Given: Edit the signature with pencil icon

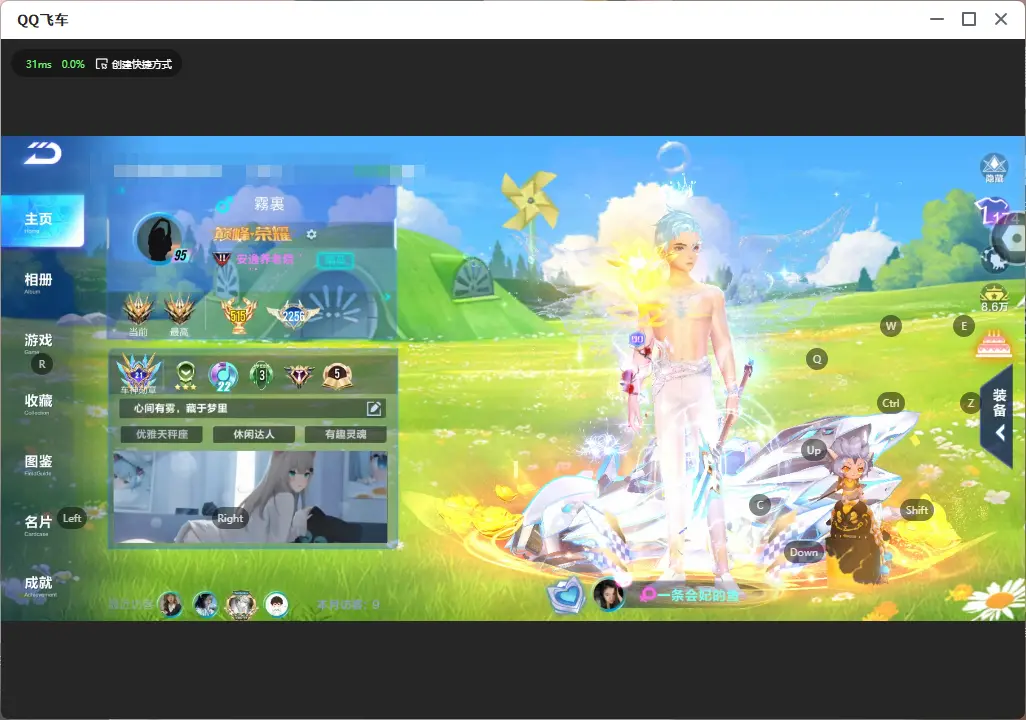Looking at the screenshot, I should tap(374, 408).
